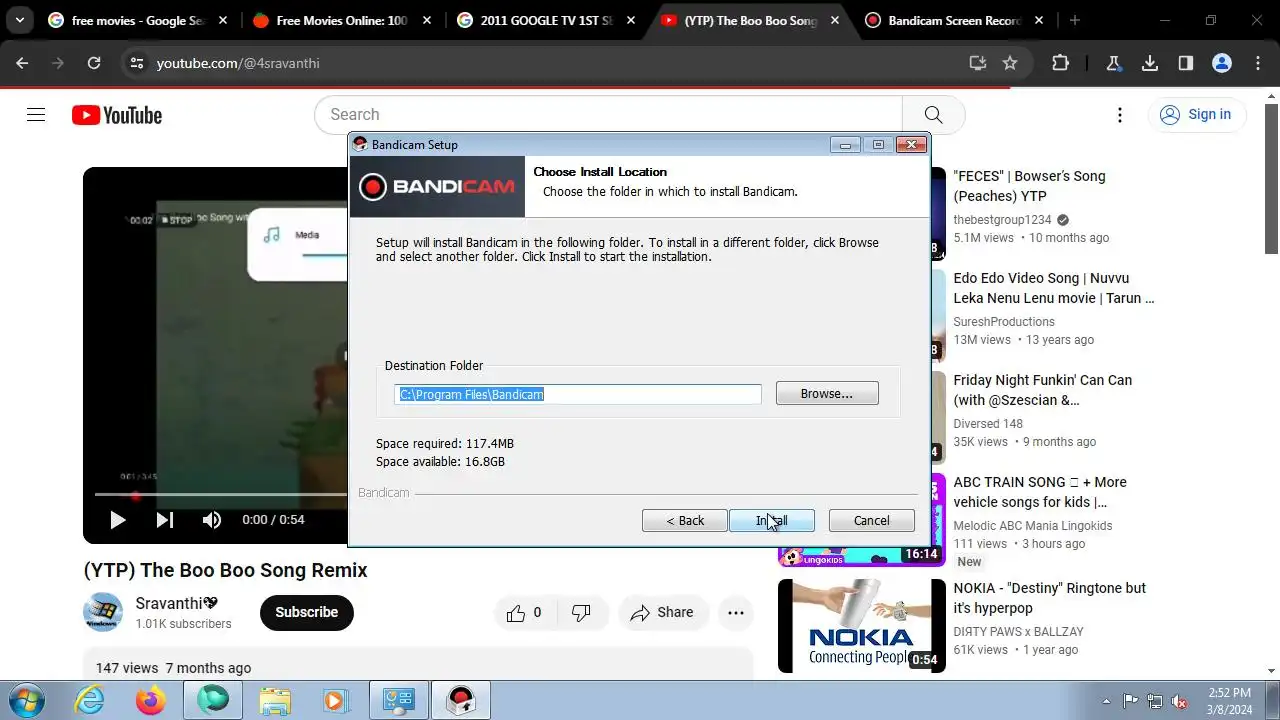
Task: Click the Destination Folder path field
Action: coord(577,394)
